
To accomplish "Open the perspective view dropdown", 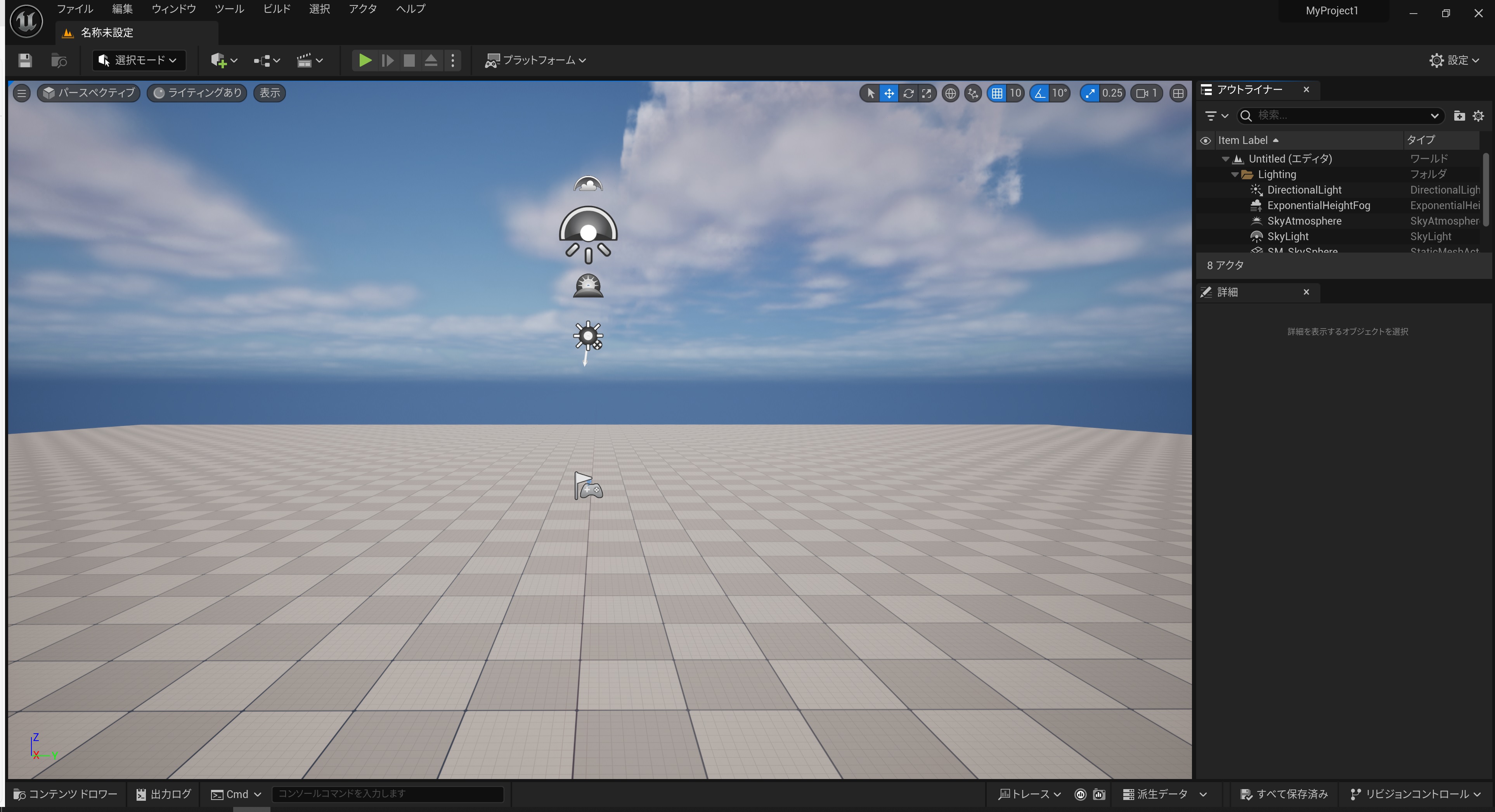I will point(88,93).
